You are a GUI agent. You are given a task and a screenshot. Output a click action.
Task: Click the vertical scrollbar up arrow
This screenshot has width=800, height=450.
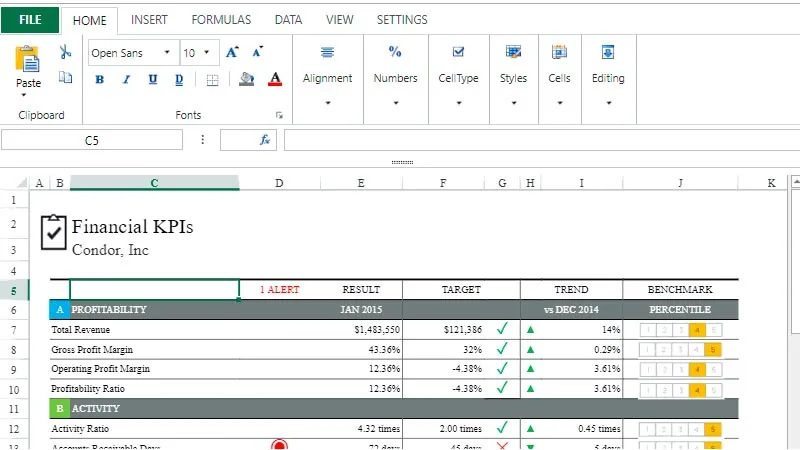click(795, 182)
